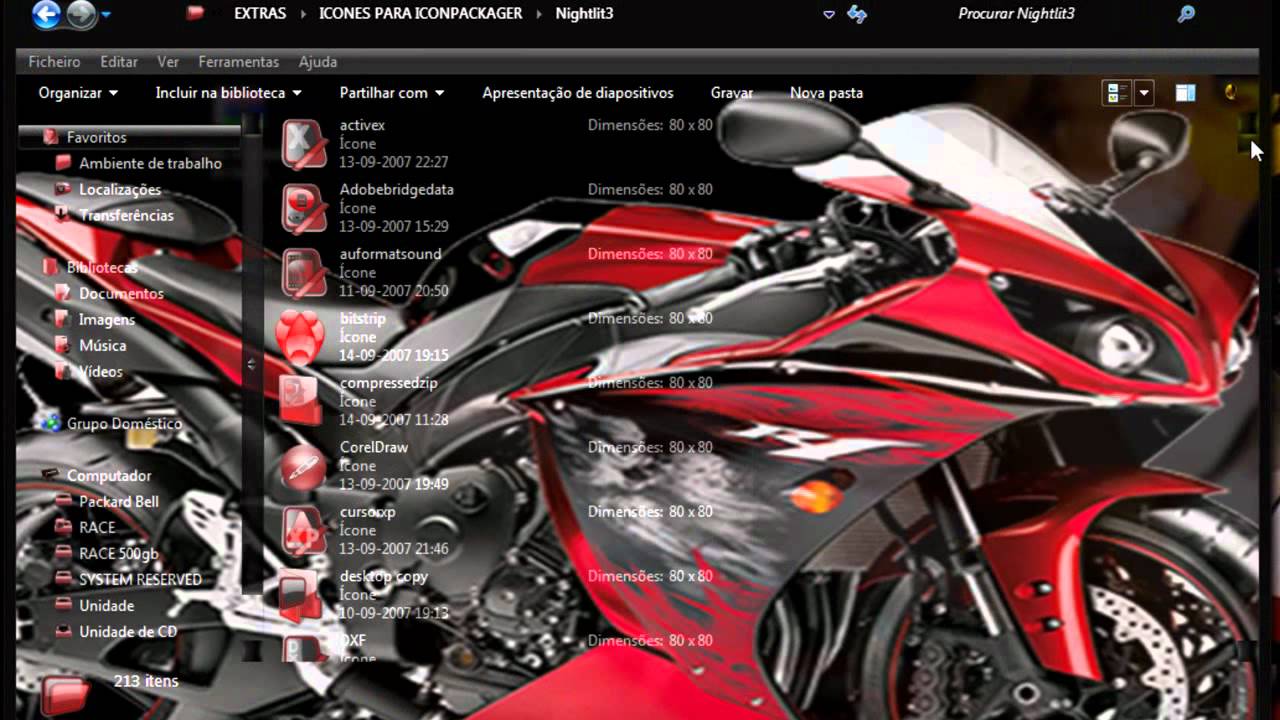Open the Ver menu
The image size is (1280, 720).
(168, 62)
